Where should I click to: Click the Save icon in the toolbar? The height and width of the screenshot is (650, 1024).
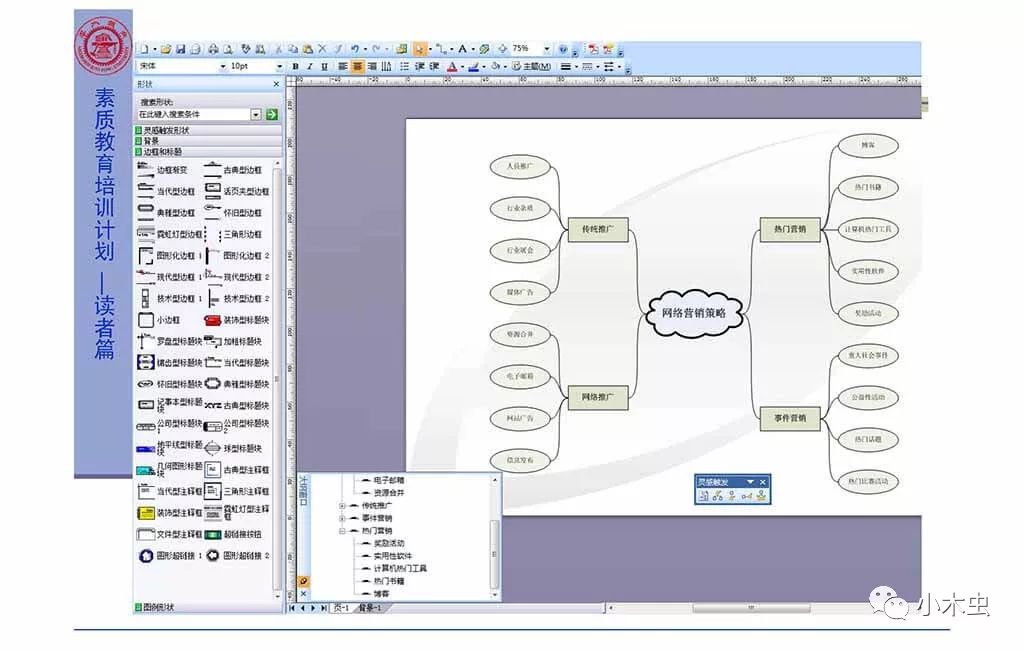tap(180, 49)
